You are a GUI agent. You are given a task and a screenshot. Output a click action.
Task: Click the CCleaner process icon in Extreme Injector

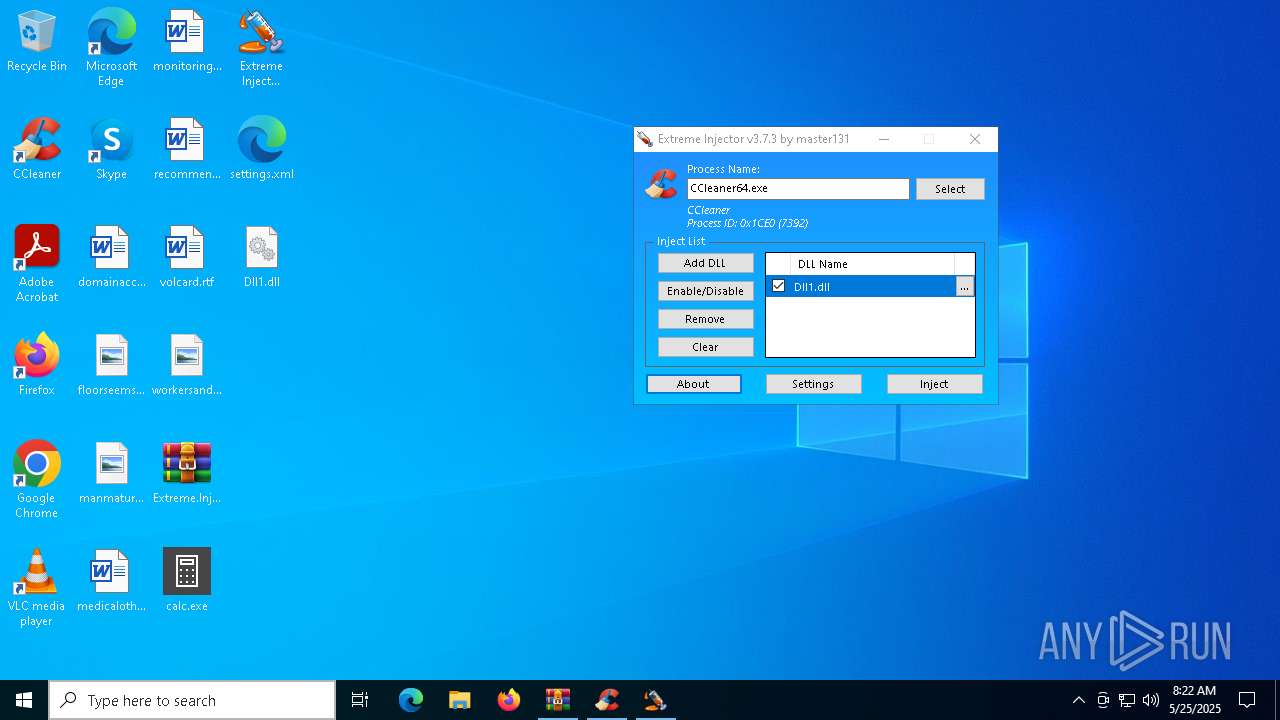coord(661,183)
